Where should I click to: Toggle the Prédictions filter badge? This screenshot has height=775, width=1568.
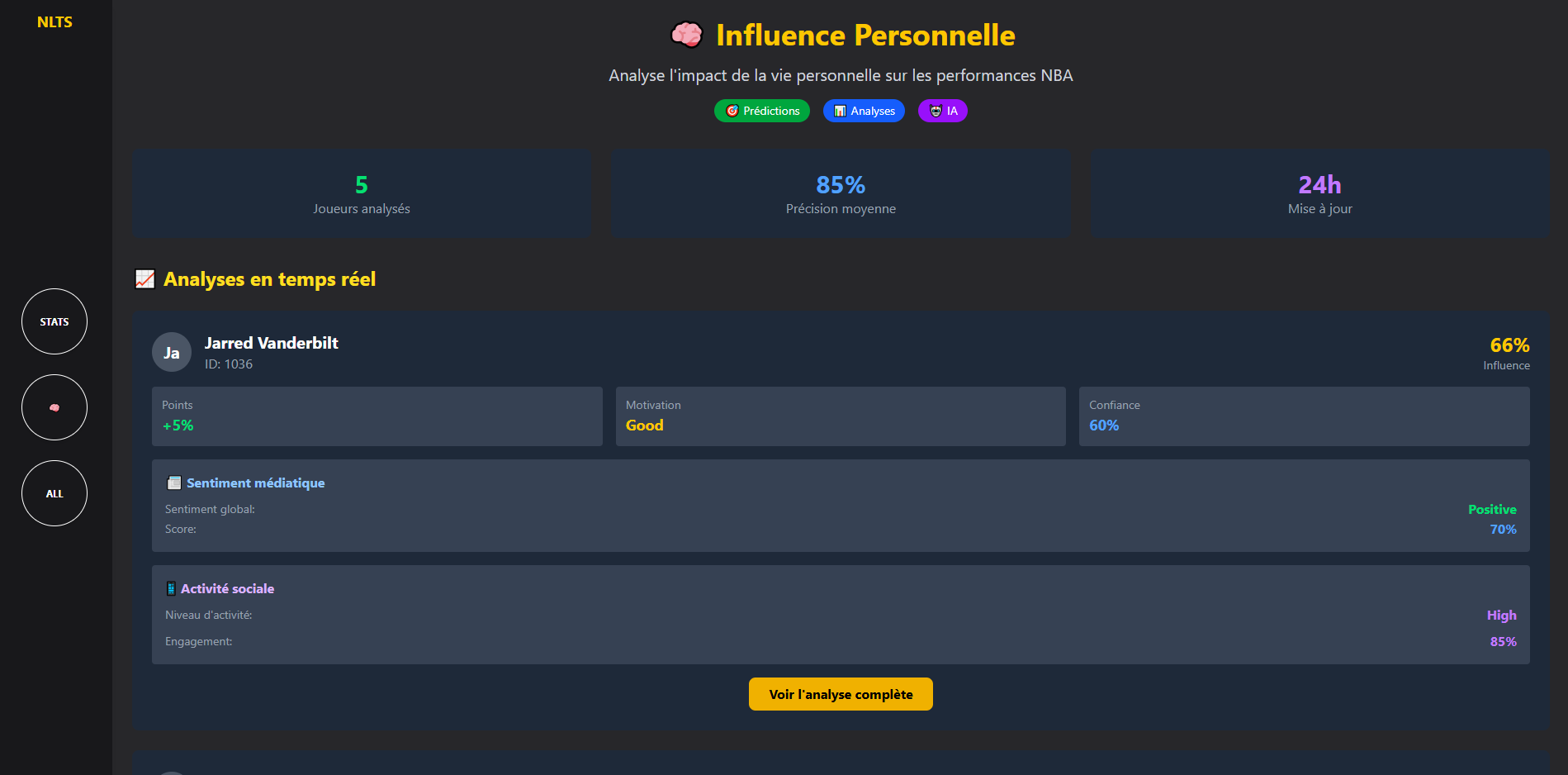pyautogui.click(x=761, y=110)
